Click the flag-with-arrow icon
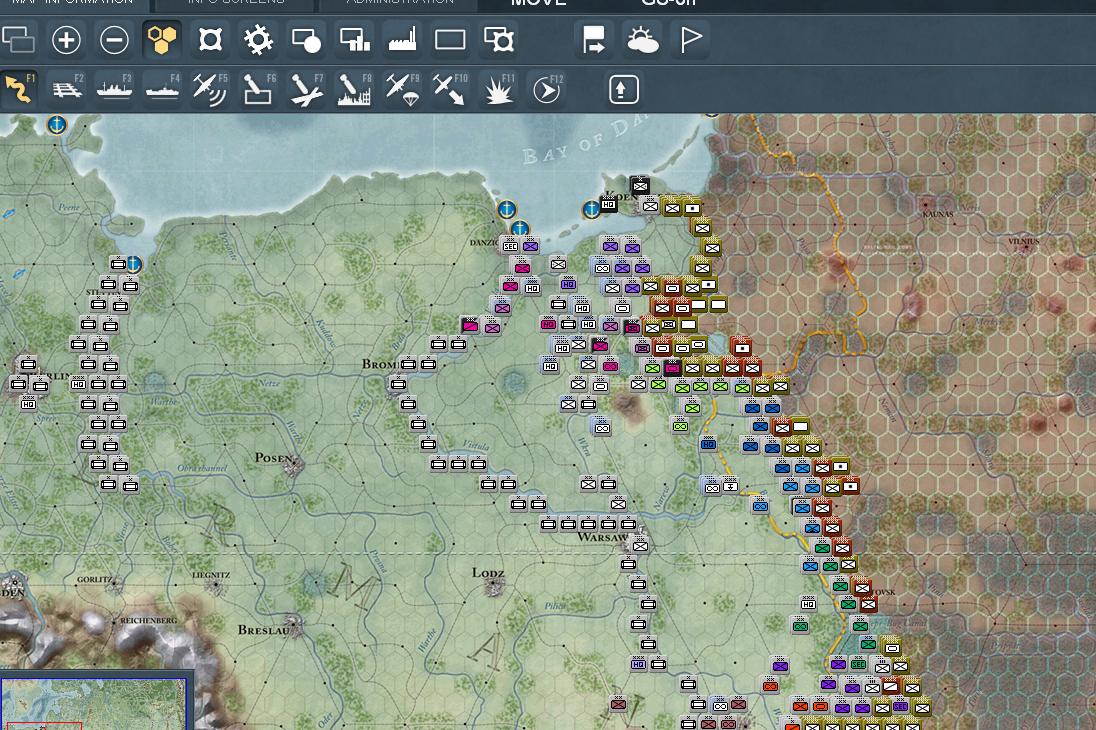This screenshot has width=1096, height=730. click(594, 39)
